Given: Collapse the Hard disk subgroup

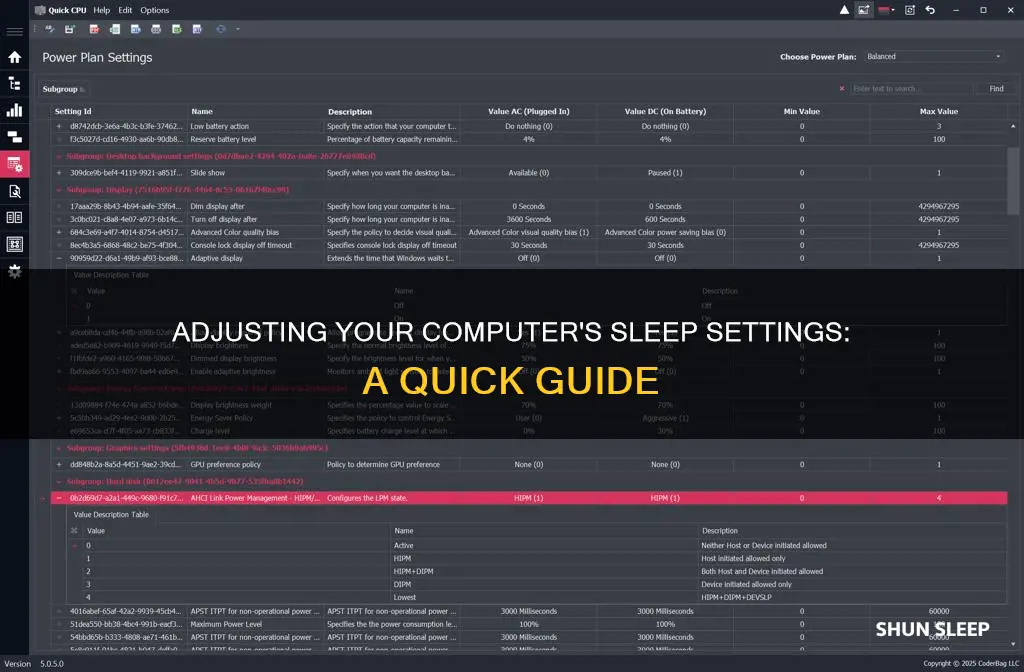Looking at the screenshot, I should [59, 482].
